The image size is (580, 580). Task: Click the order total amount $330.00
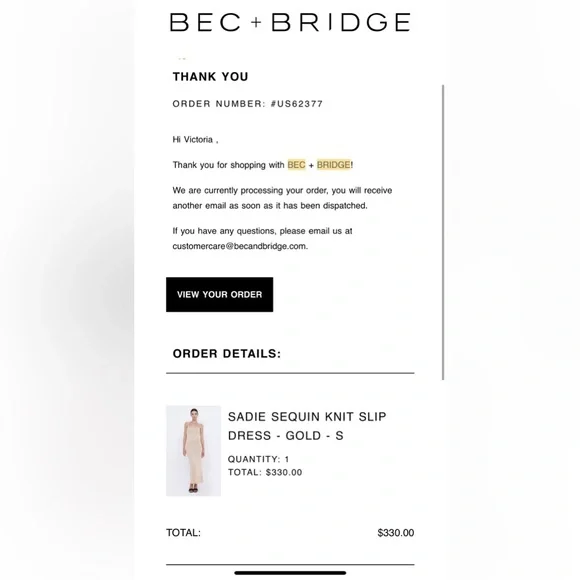[396, 533]
